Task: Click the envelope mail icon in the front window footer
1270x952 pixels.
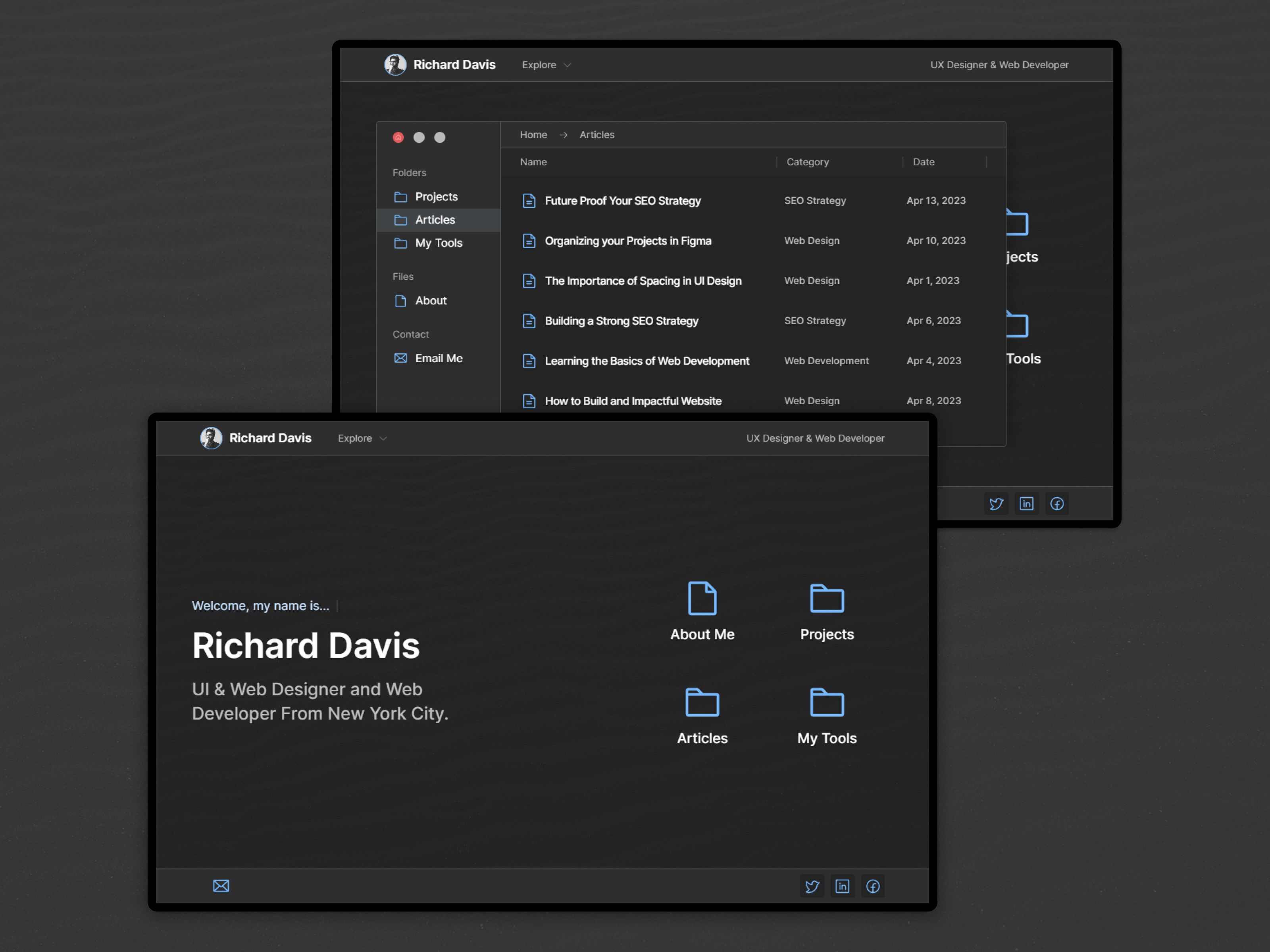Action: click(221, 886)
